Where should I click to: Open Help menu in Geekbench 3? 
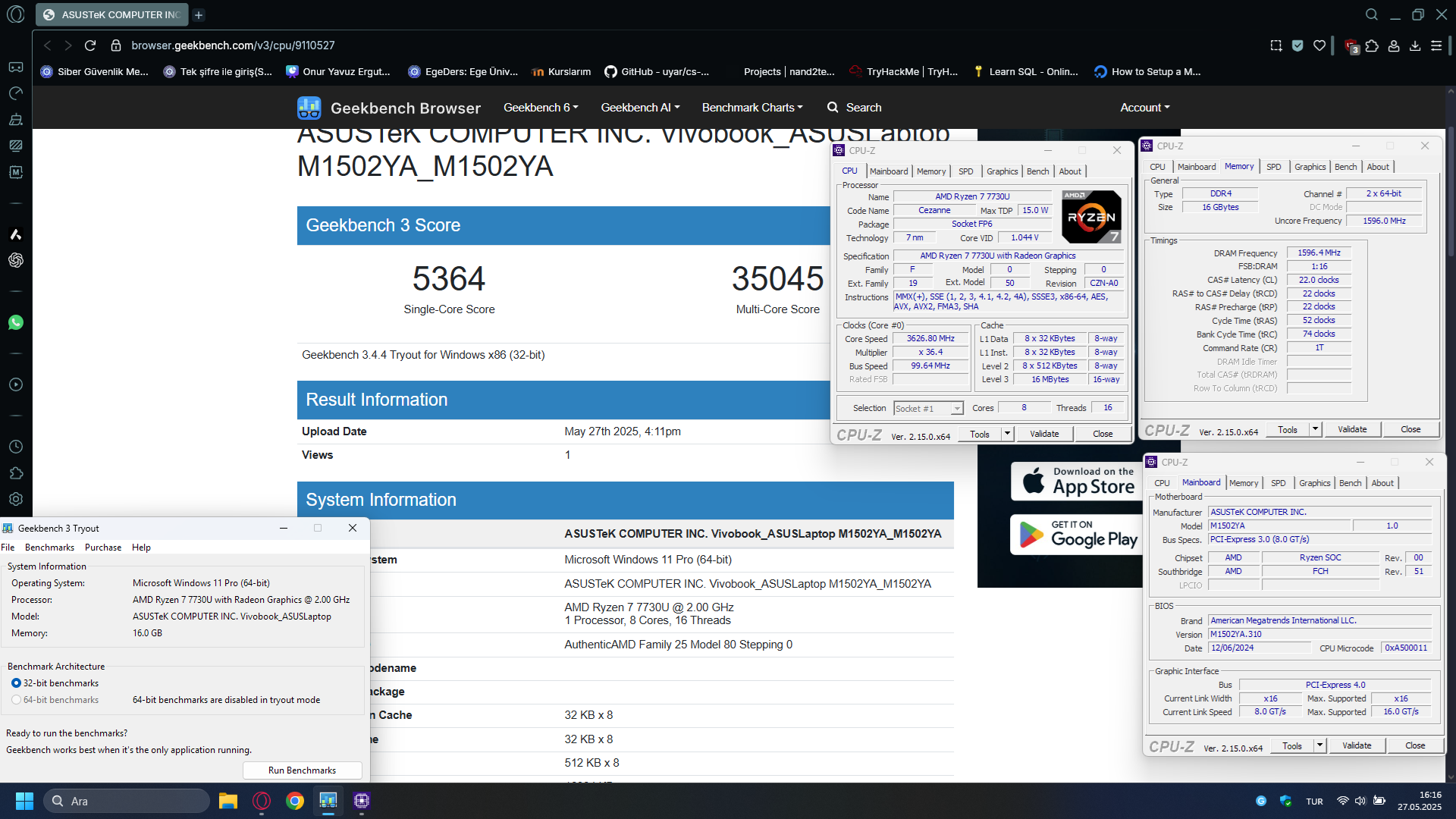coord(141,548)
